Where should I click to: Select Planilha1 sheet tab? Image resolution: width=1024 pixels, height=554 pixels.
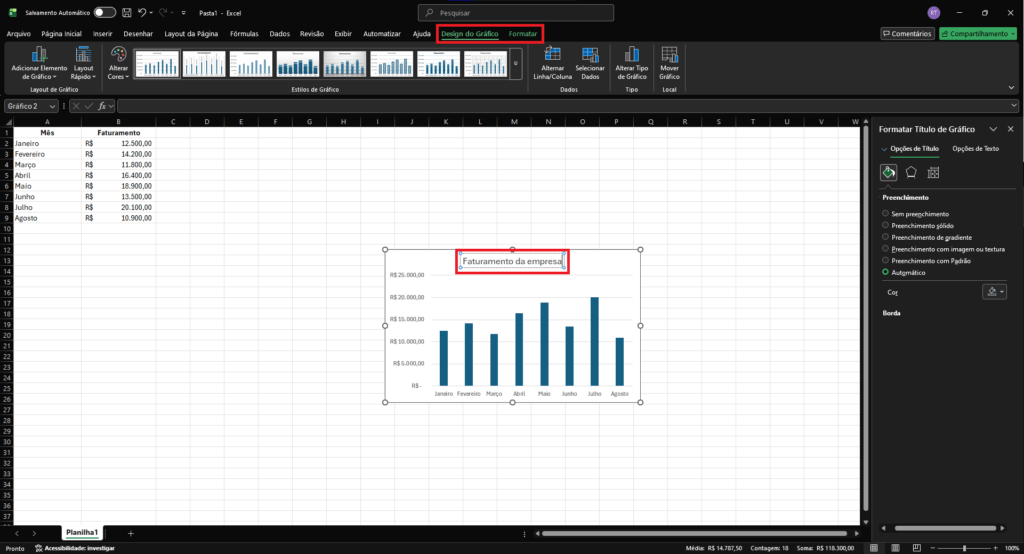click(82, 532)
